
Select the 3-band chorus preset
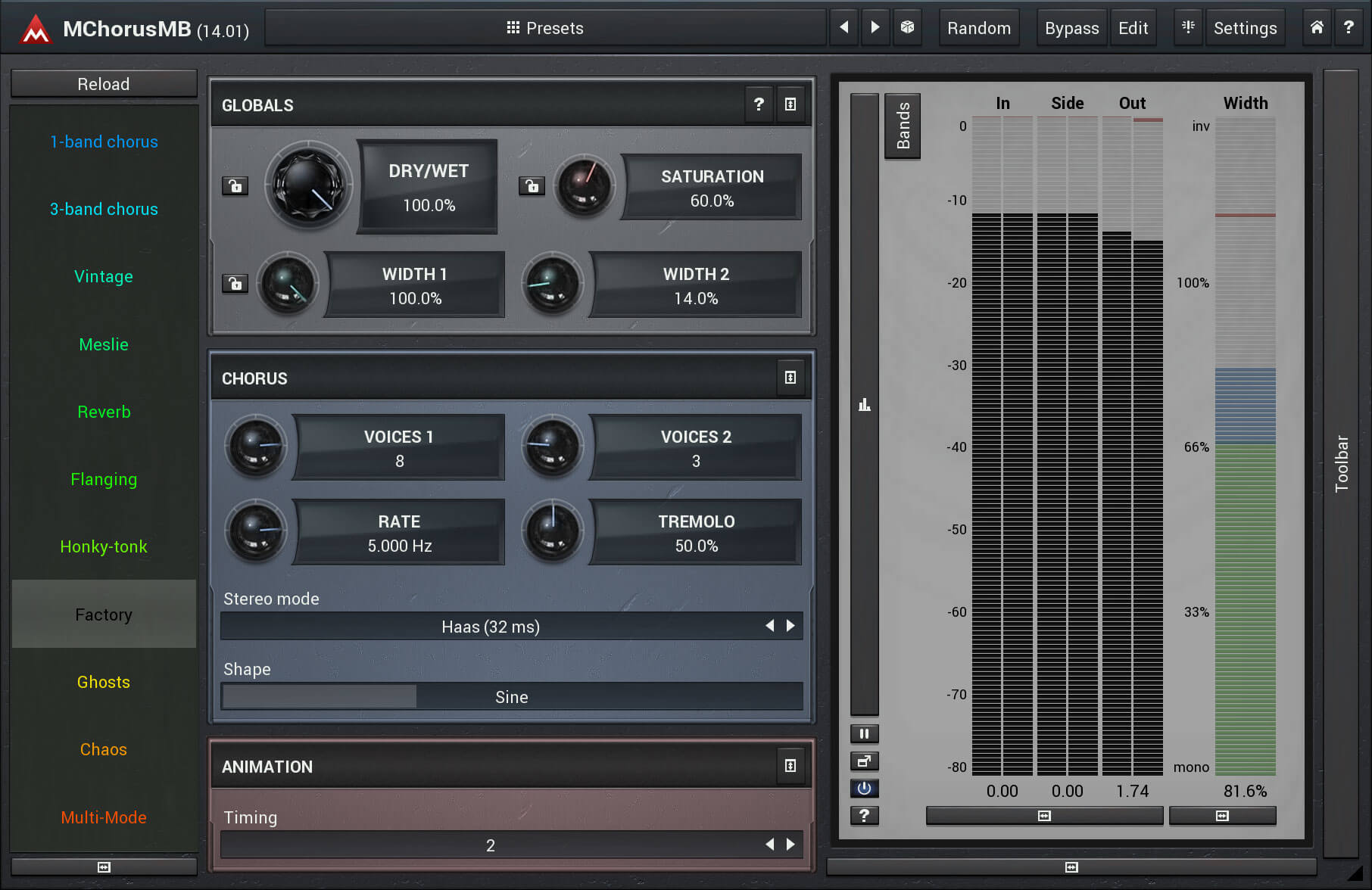tap(104, 209)
